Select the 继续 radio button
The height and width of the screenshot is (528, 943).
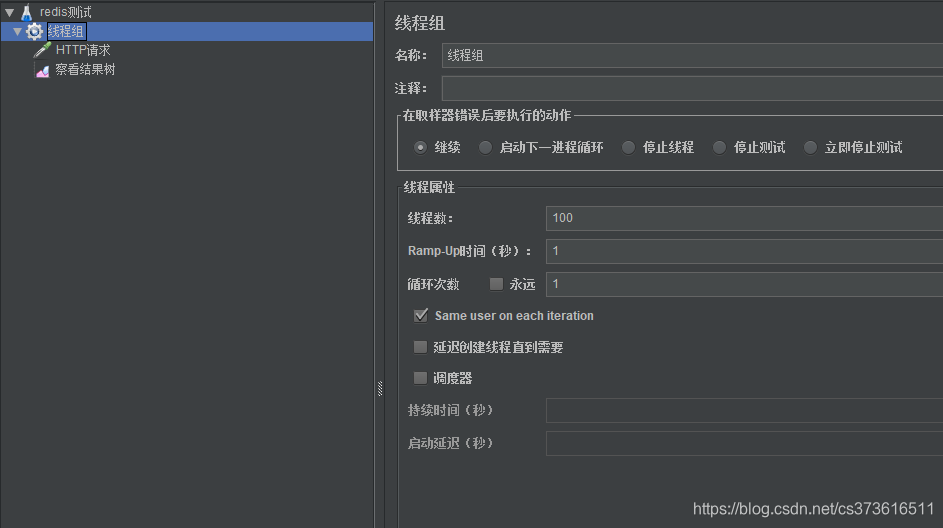pyautogui.click(x=420, y=147)
